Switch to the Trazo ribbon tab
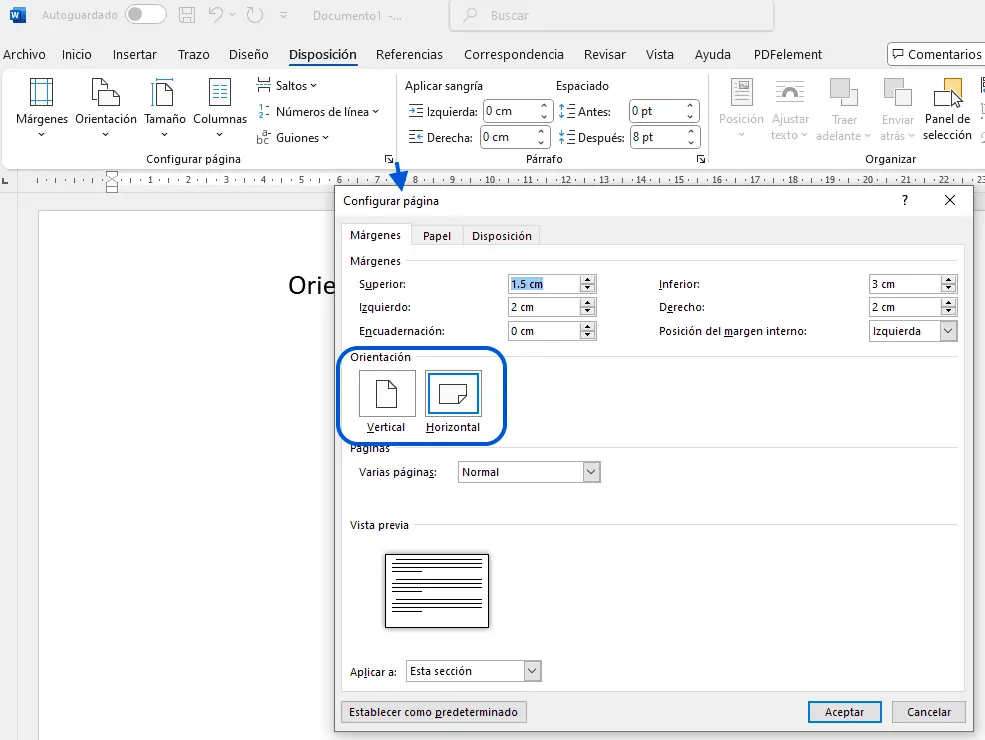Viewport: 985px width, 740px height. (x=193, y=55)
